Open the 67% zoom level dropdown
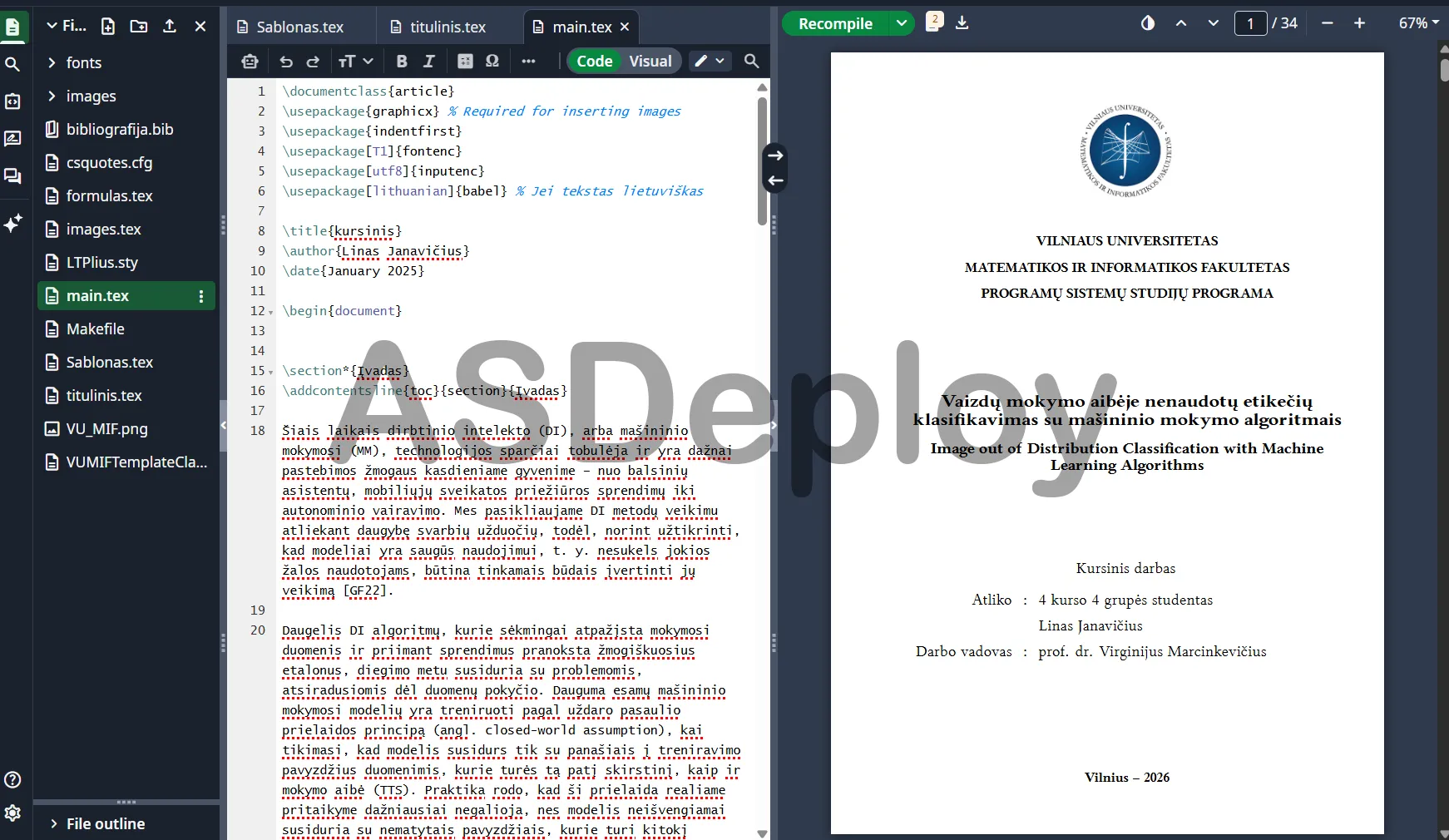1449x840 pixels. tap(1419, 23)
